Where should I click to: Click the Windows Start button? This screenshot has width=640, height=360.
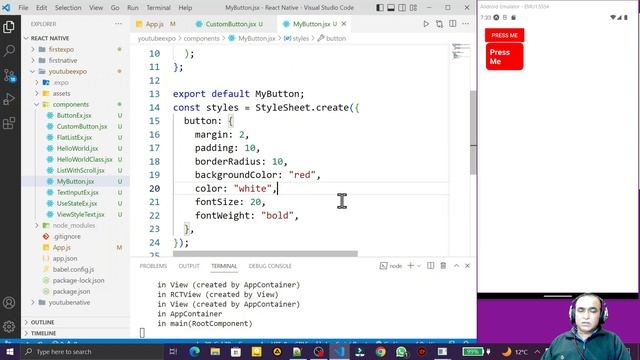tap(10, 351)
